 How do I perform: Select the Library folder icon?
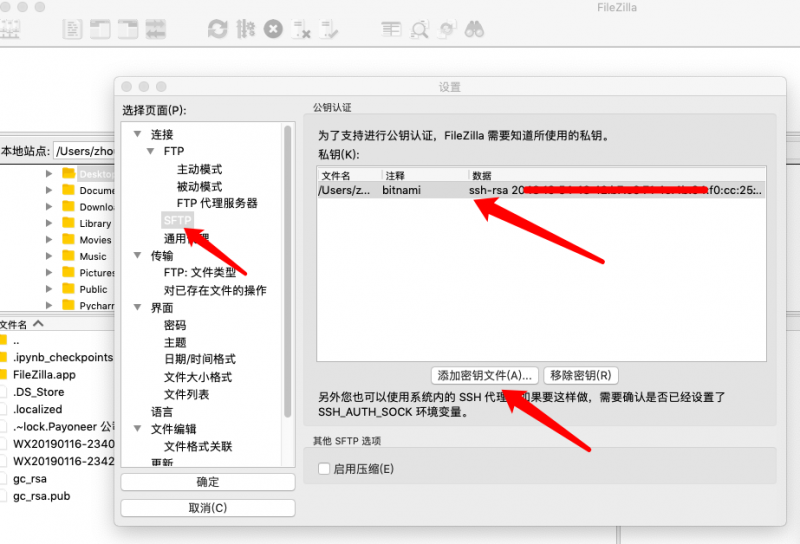(x=68, y=222)
